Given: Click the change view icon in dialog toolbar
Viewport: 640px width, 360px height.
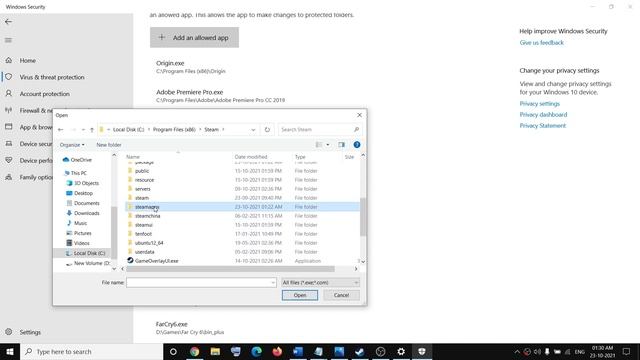Looking at the screenshot, I should [x=319, y=144].
